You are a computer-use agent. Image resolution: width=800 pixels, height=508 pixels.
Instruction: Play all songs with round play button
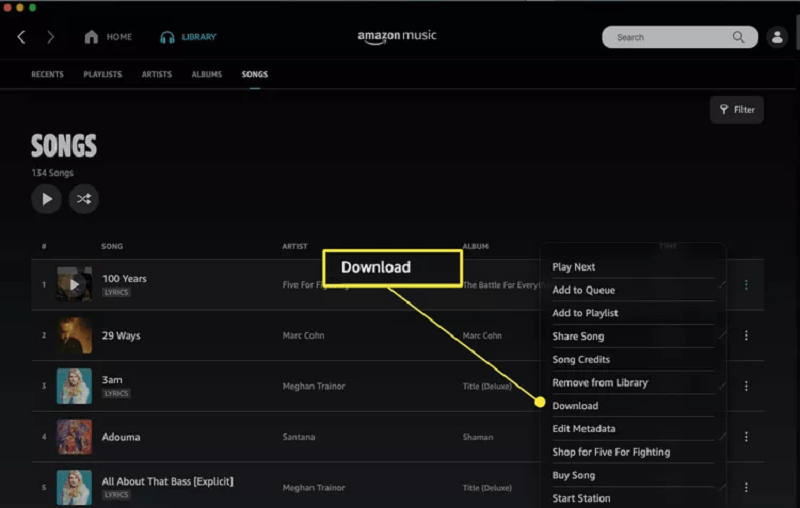click(46, 199)
